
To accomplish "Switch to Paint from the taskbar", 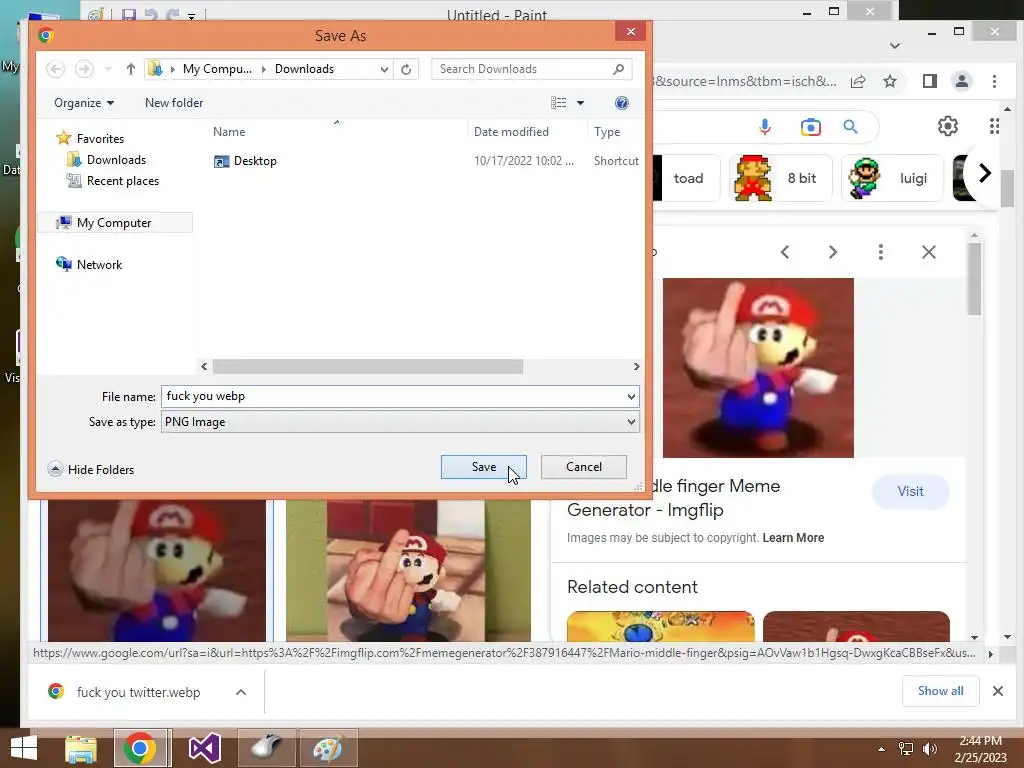I will click(328, 748).
